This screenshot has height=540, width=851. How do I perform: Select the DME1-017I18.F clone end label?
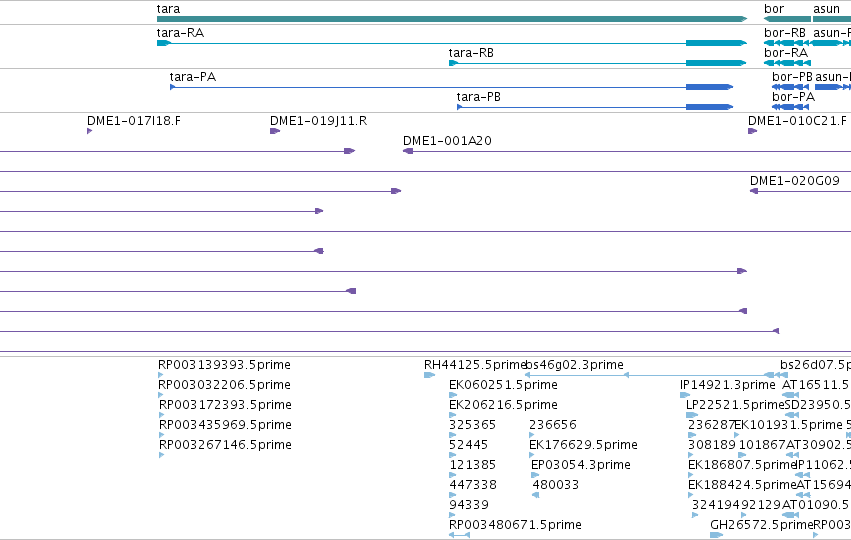coord(134,120)
